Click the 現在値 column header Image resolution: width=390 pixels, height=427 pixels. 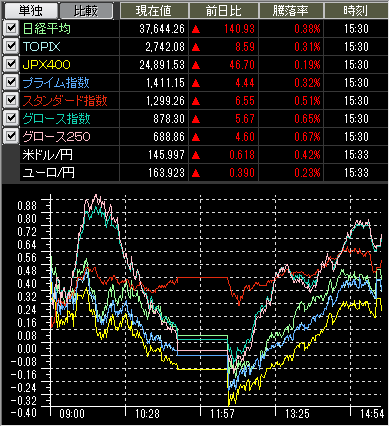[154, 11]
